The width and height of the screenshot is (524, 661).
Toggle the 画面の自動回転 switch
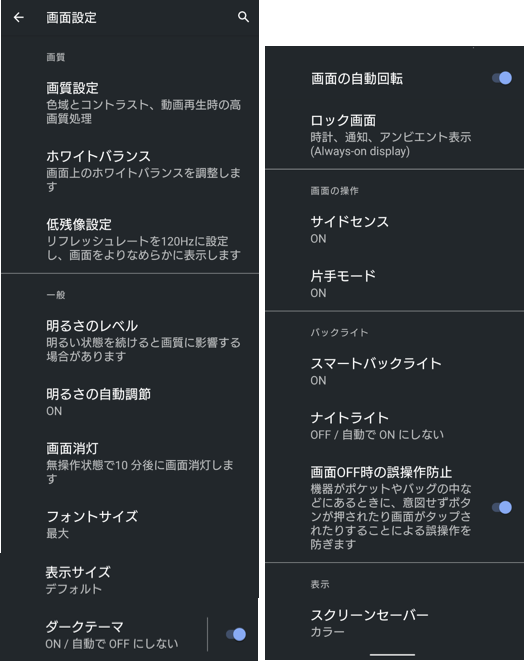pyautogui.click(x=502, y=78)
